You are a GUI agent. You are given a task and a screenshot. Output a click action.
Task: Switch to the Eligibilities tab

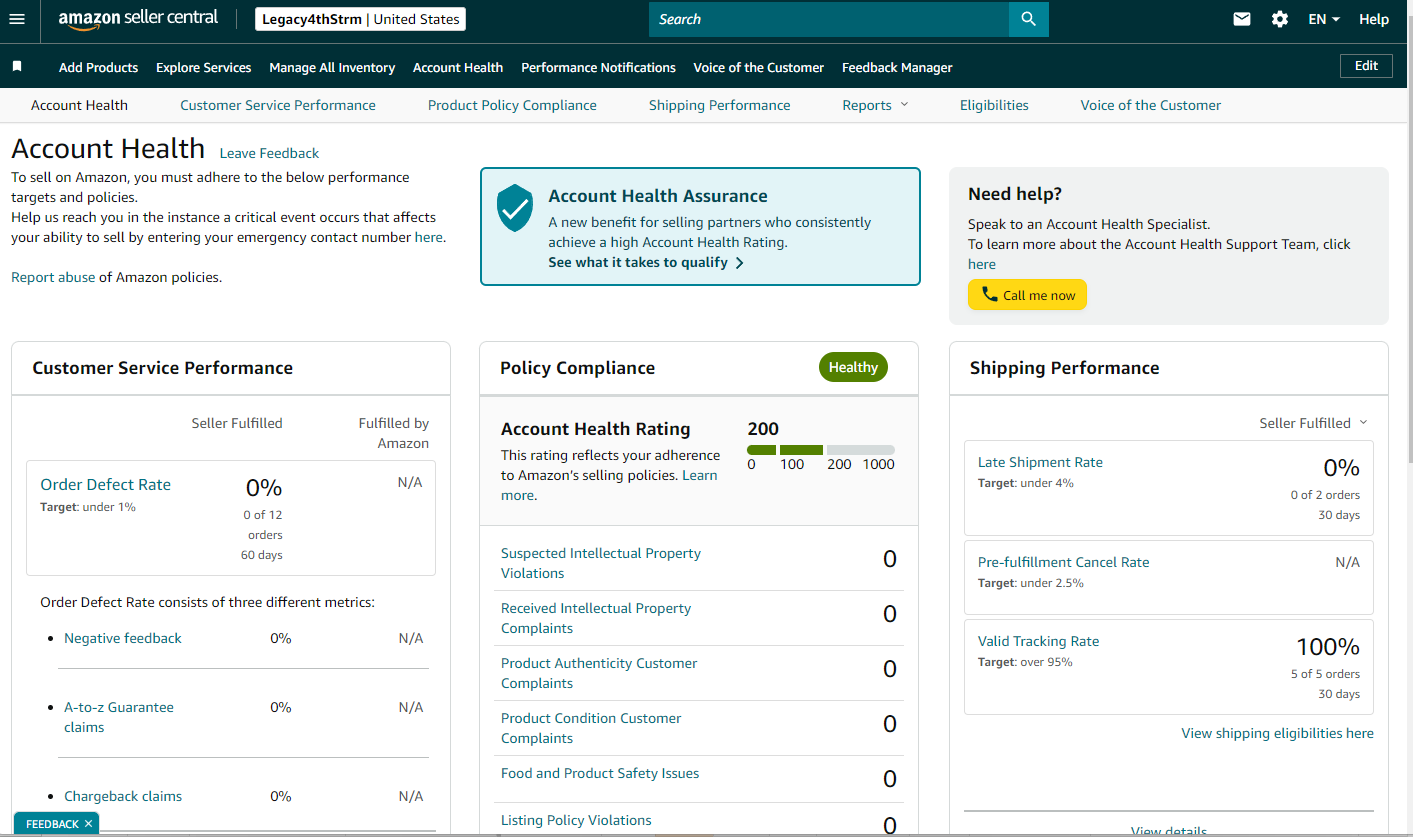(x=994, y=105)
